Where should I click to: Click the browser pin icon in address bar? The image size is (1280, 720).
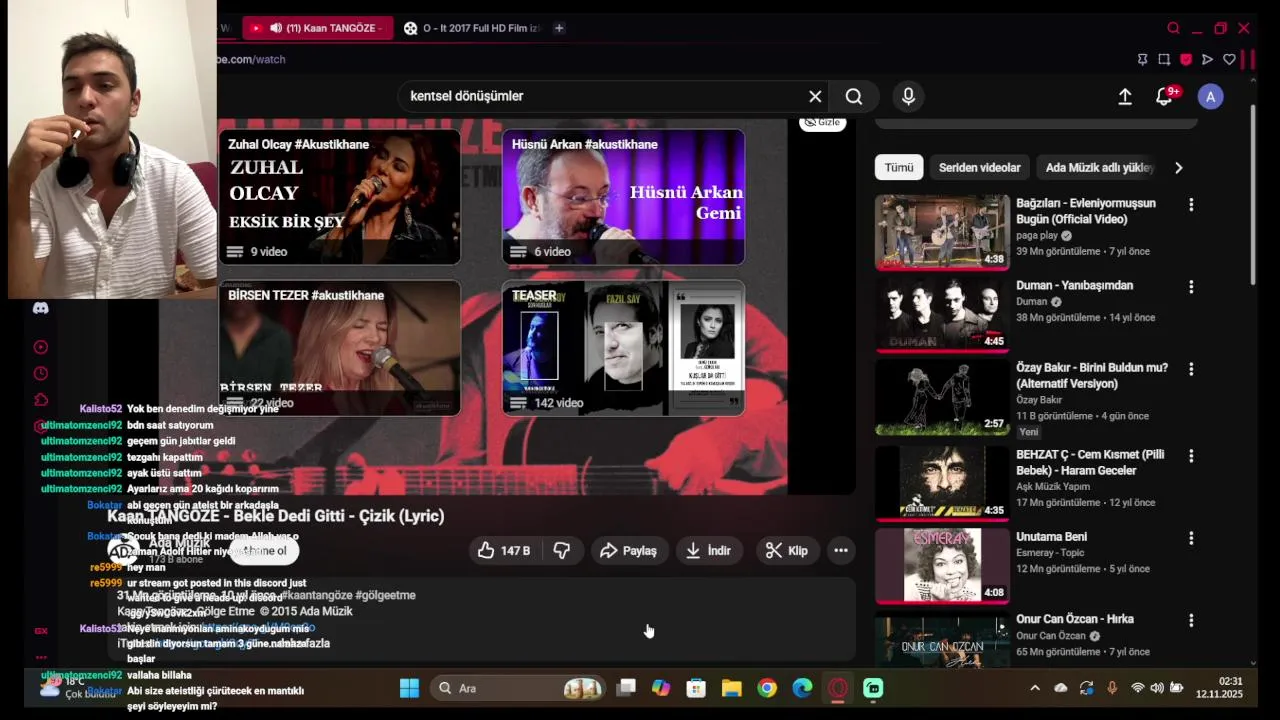pyautogui.click(x=1142, y=60)
